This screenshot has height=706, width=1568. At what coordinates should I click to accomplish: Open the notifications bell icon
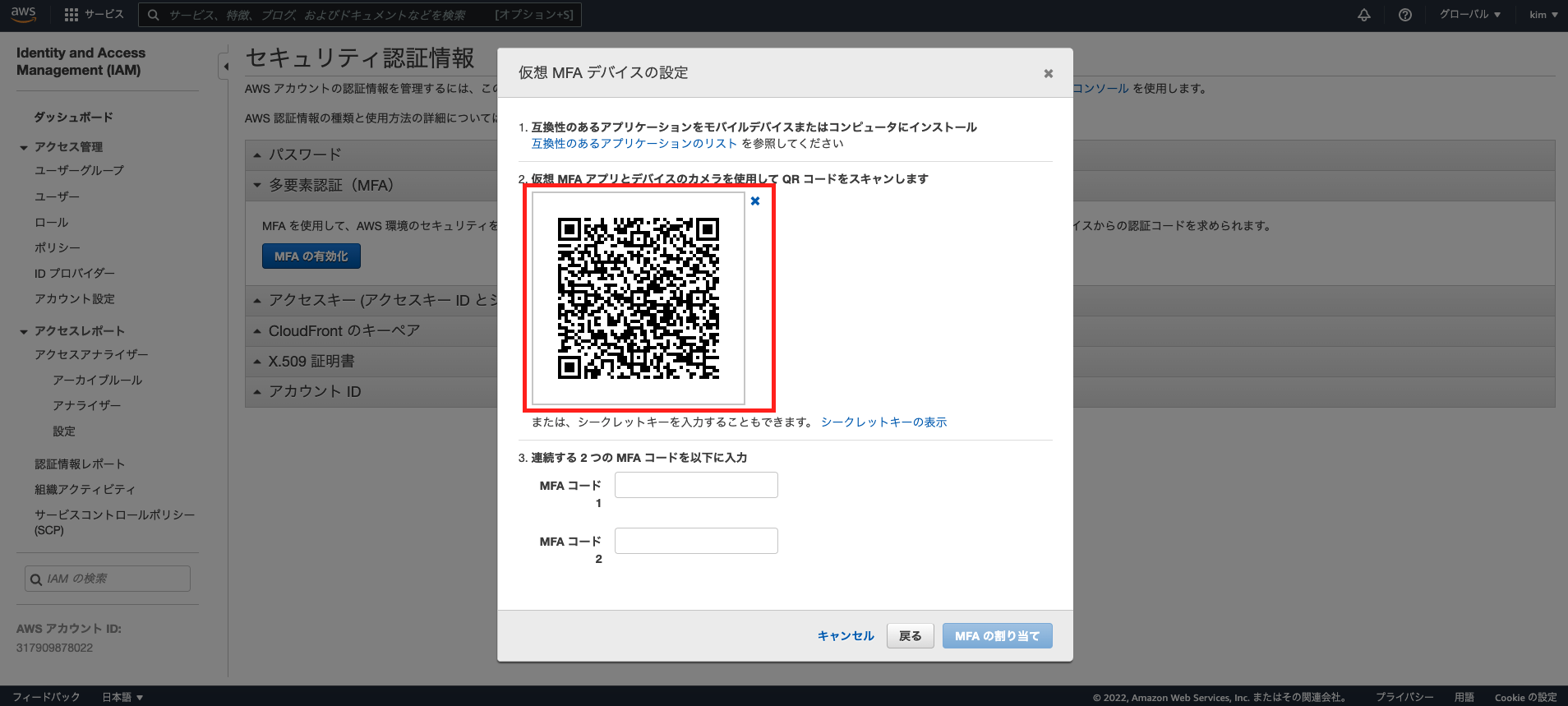pos(1364,15)
